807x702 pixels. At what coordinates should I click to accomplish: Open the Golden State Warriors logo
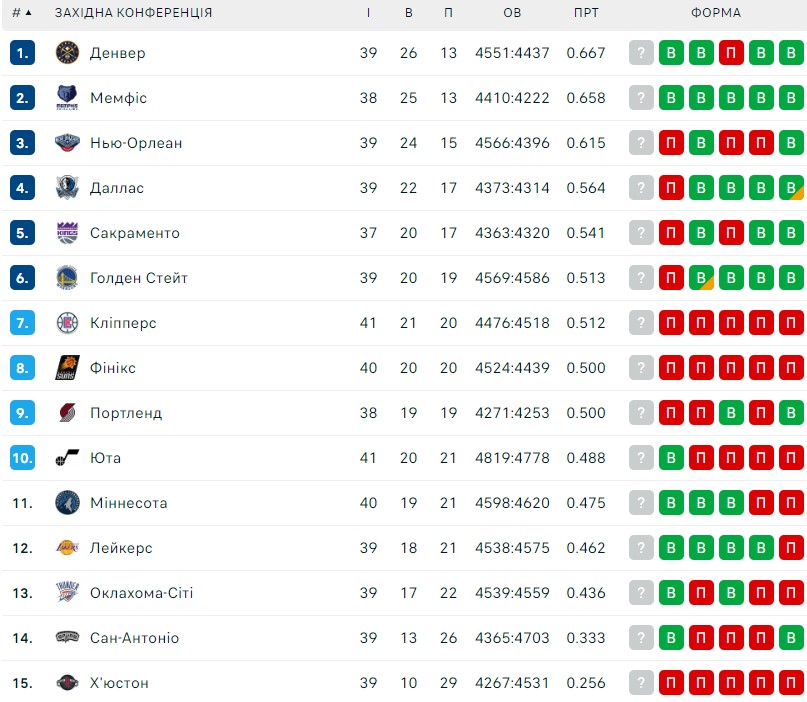pyautogui.click(x=67, y=278)
